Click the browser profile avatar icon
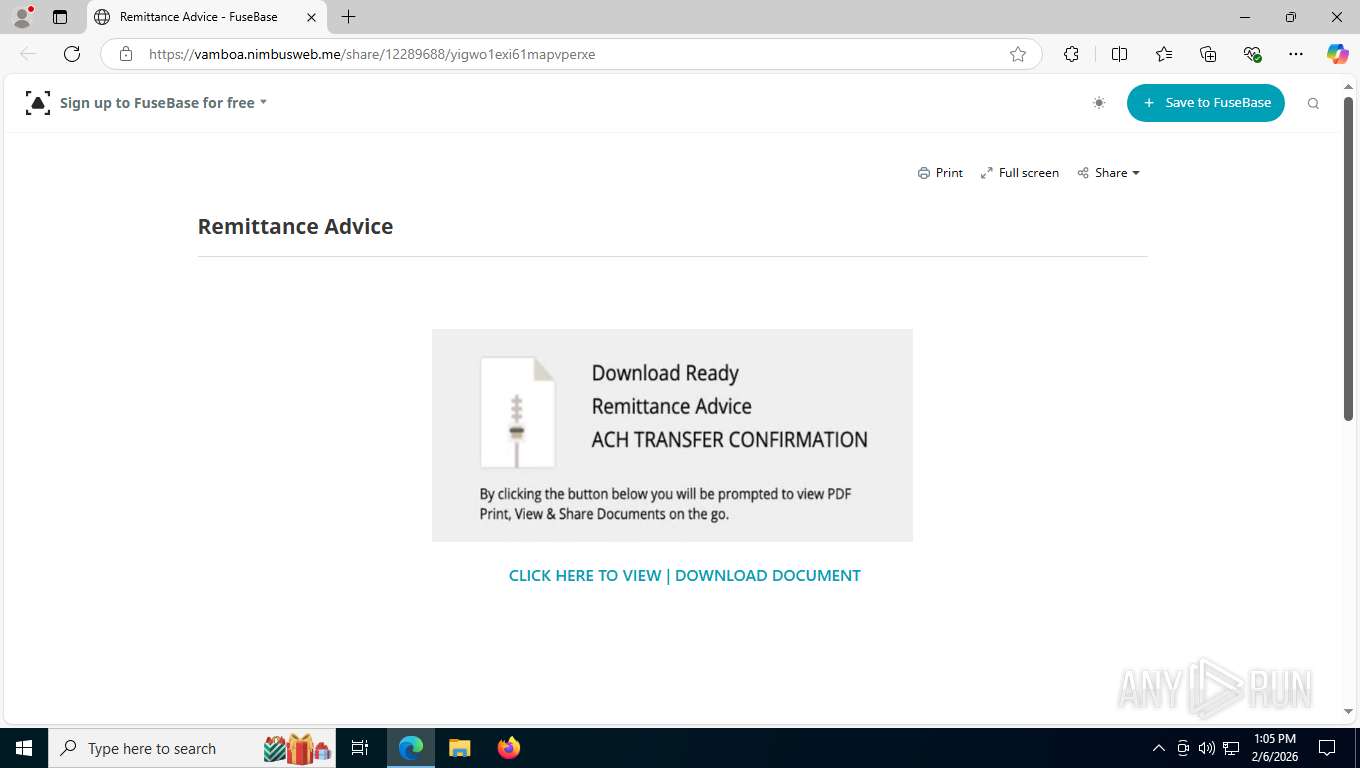Screen dimensions: 1360x768 pos(22,17)
